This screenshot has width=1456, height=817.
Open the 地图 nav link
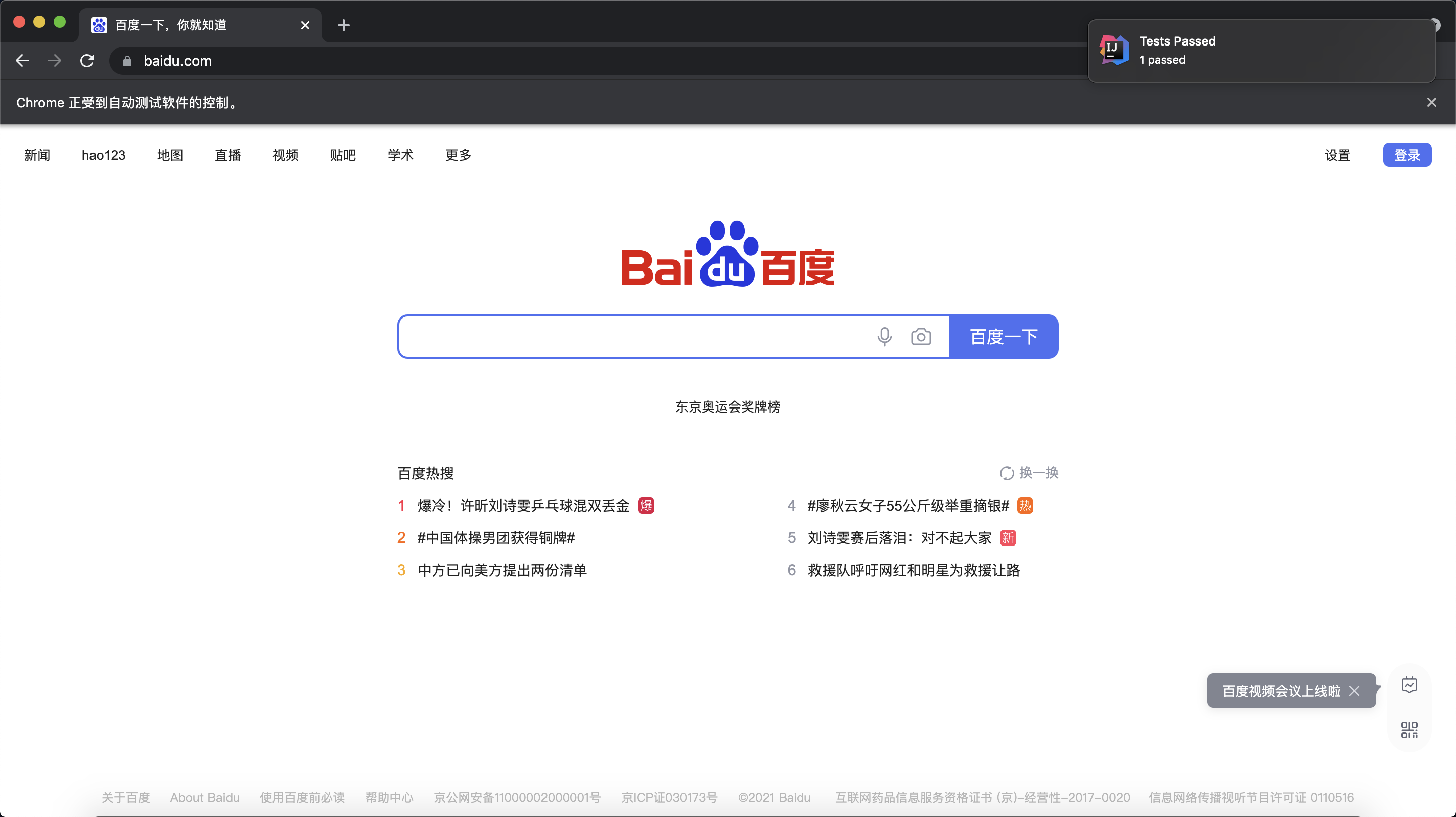(x=170, y=155)
